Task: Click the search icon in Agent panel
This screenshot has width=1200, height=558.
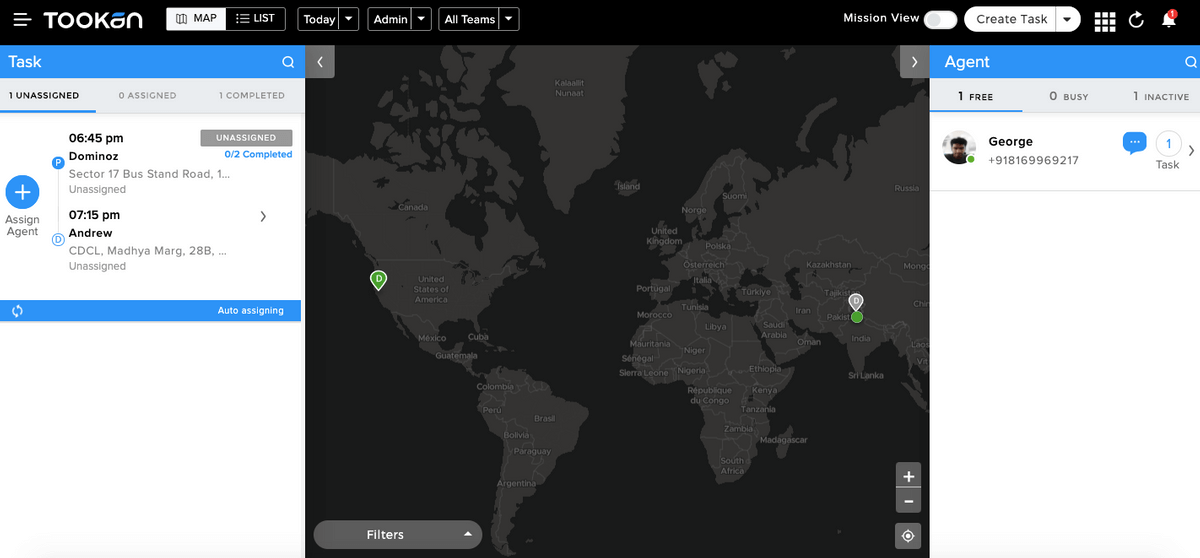Action: 1190,62
